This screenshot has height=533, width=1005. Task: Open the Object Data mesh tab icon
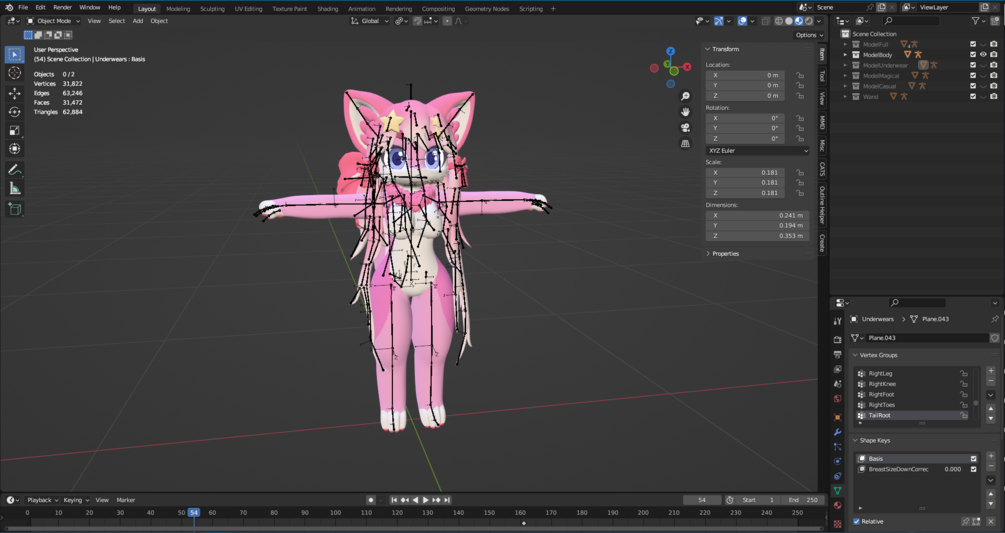(x=837, y=491)
